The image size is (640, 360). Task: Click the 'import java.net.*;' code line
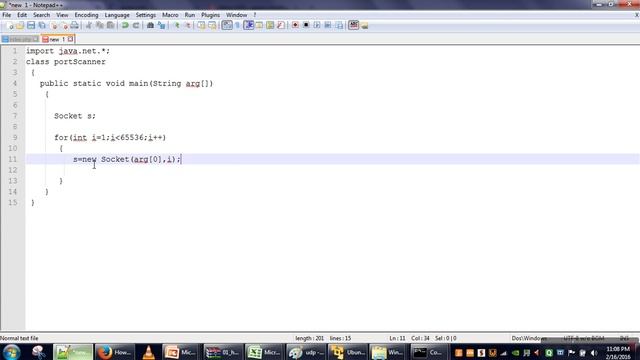coord(68,51)
